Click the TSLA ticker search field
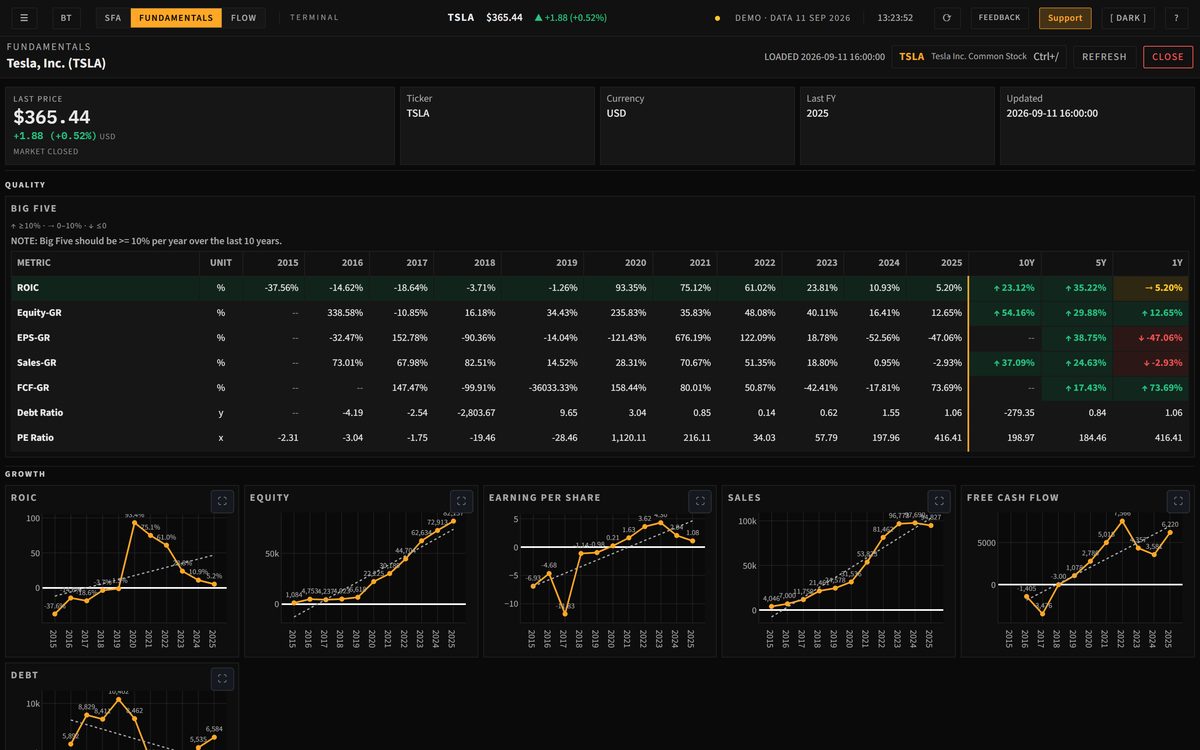1200x750 pixels. pos(979,57)
